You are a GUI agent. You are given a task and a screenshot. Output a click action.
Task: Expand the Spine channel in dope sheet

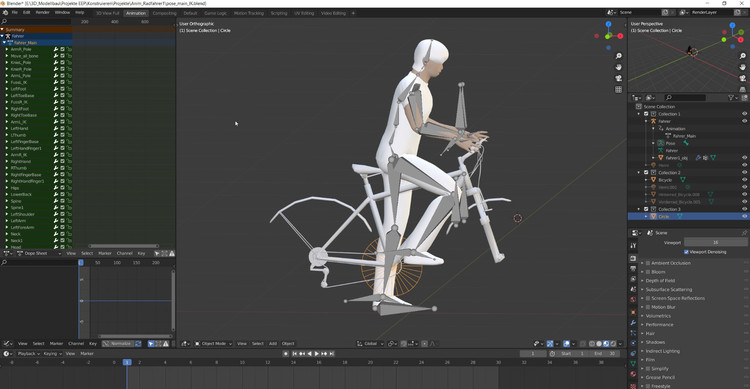[6, 201]
